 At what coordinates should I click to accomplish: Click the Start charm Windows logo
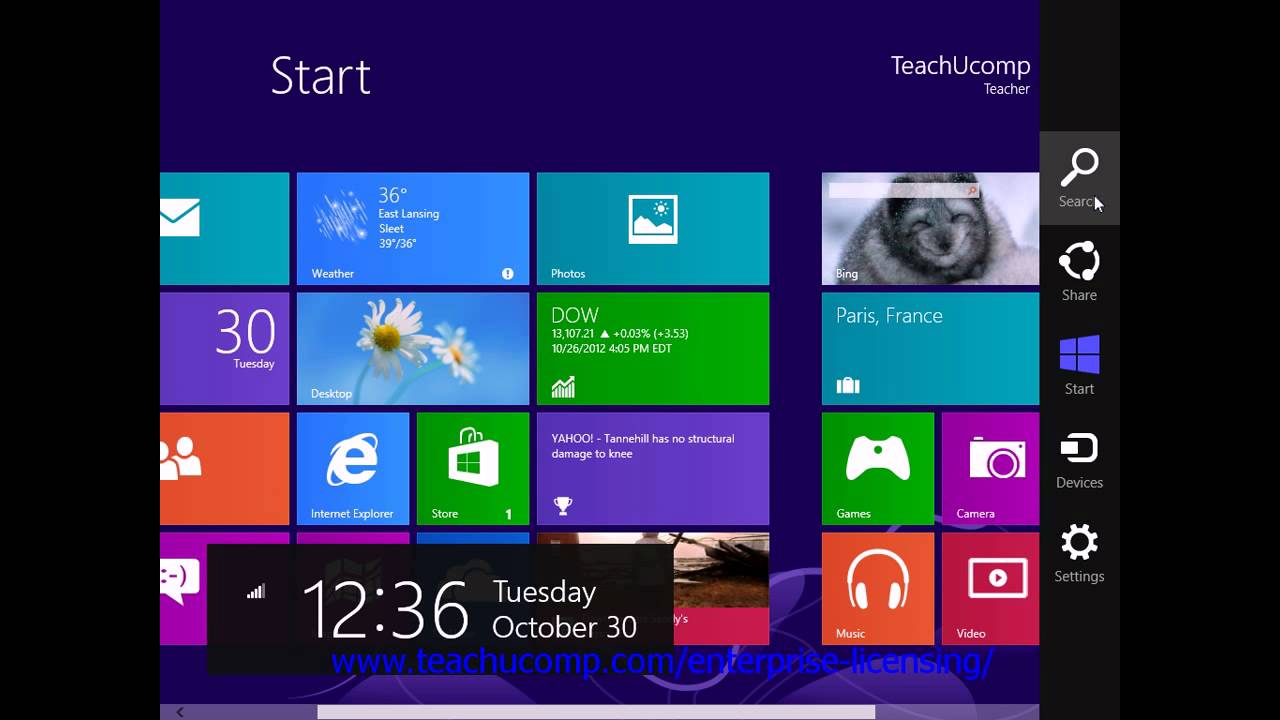coord(1079,355)
